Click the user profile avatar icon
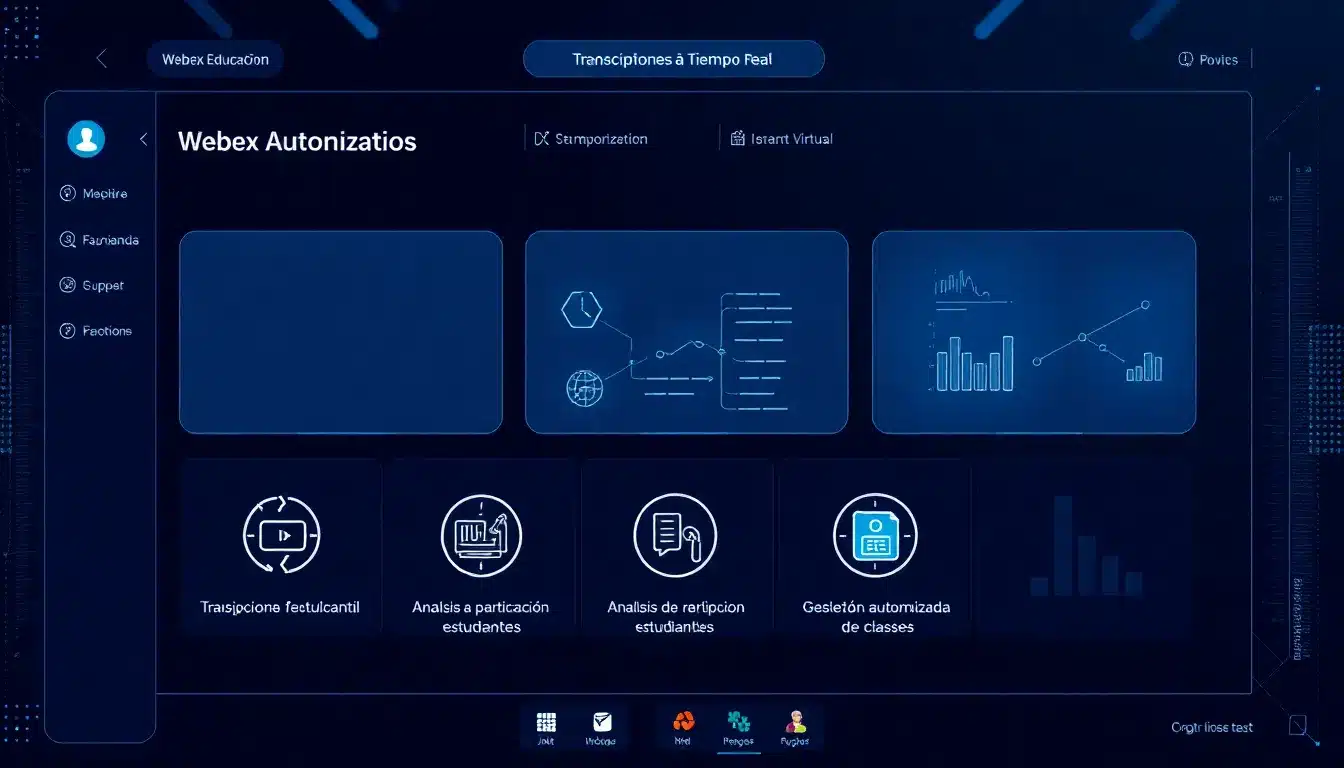Screen dimensions: 1344x768 tap(86, 139)
